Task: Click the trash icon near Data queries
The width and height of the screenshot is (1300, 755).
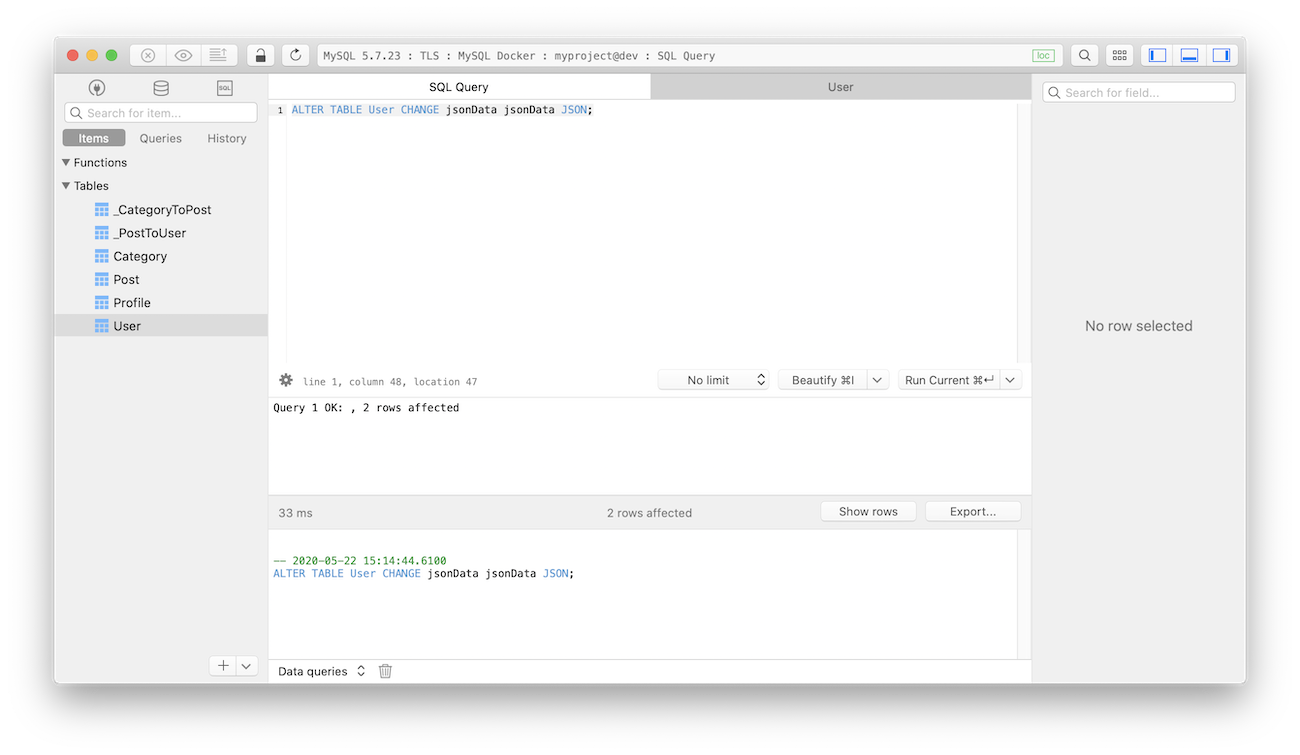Action: pyautogui.click(x=385, y=671)
